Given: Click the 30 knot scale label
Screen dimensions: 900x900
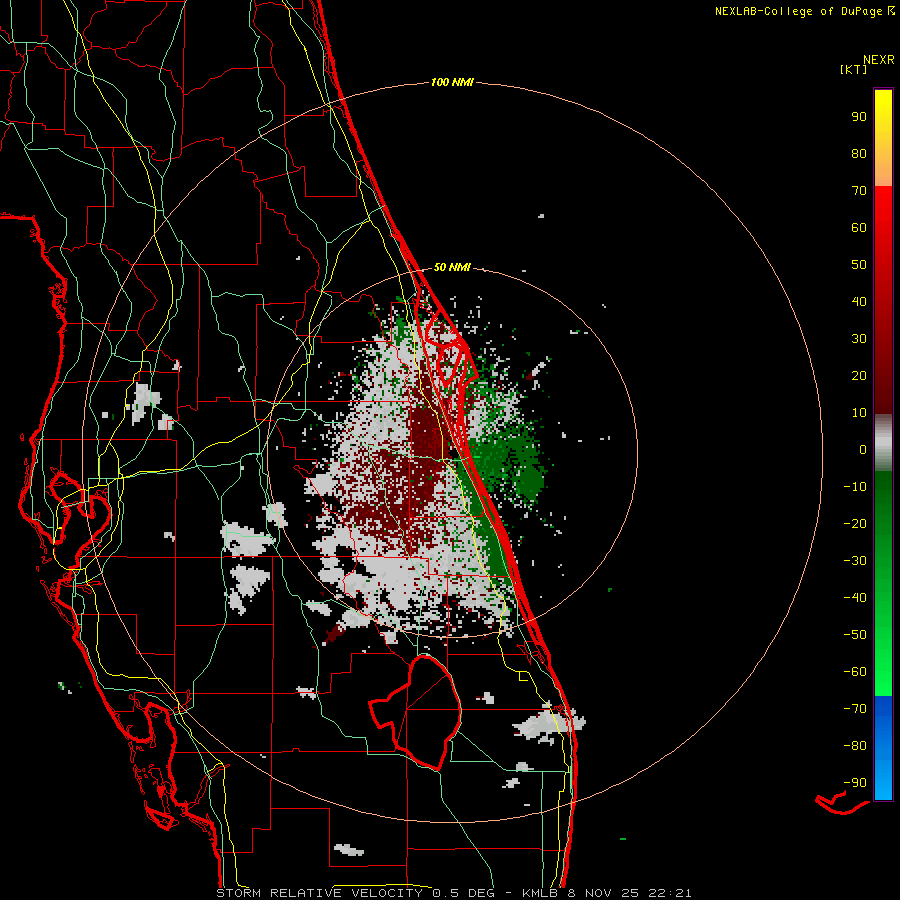Looking at the screenshot, I should pyautogui.click(x=859, y=339).
